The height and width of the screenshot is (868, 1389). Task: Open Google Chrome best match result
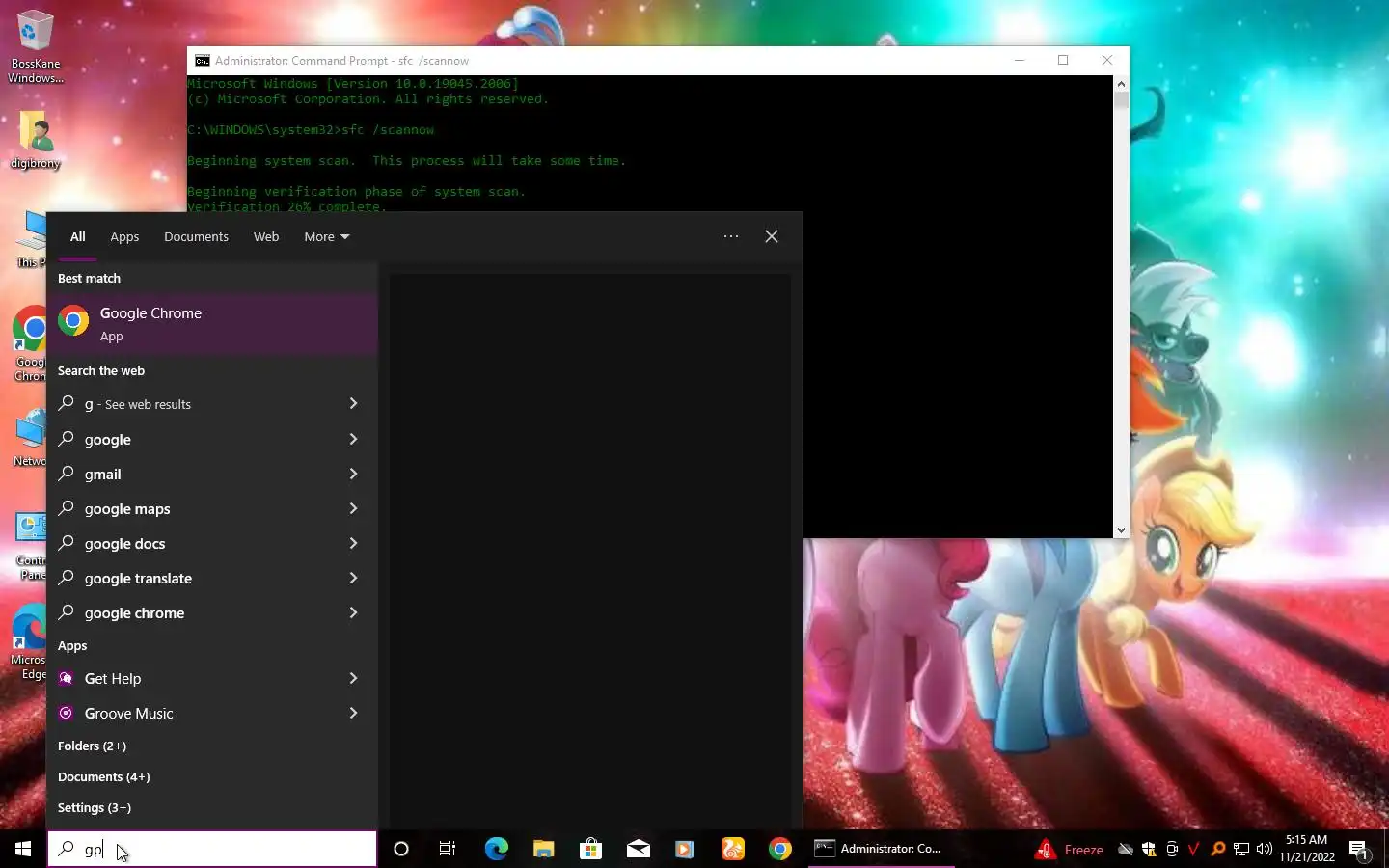click(x=212, y=324)
